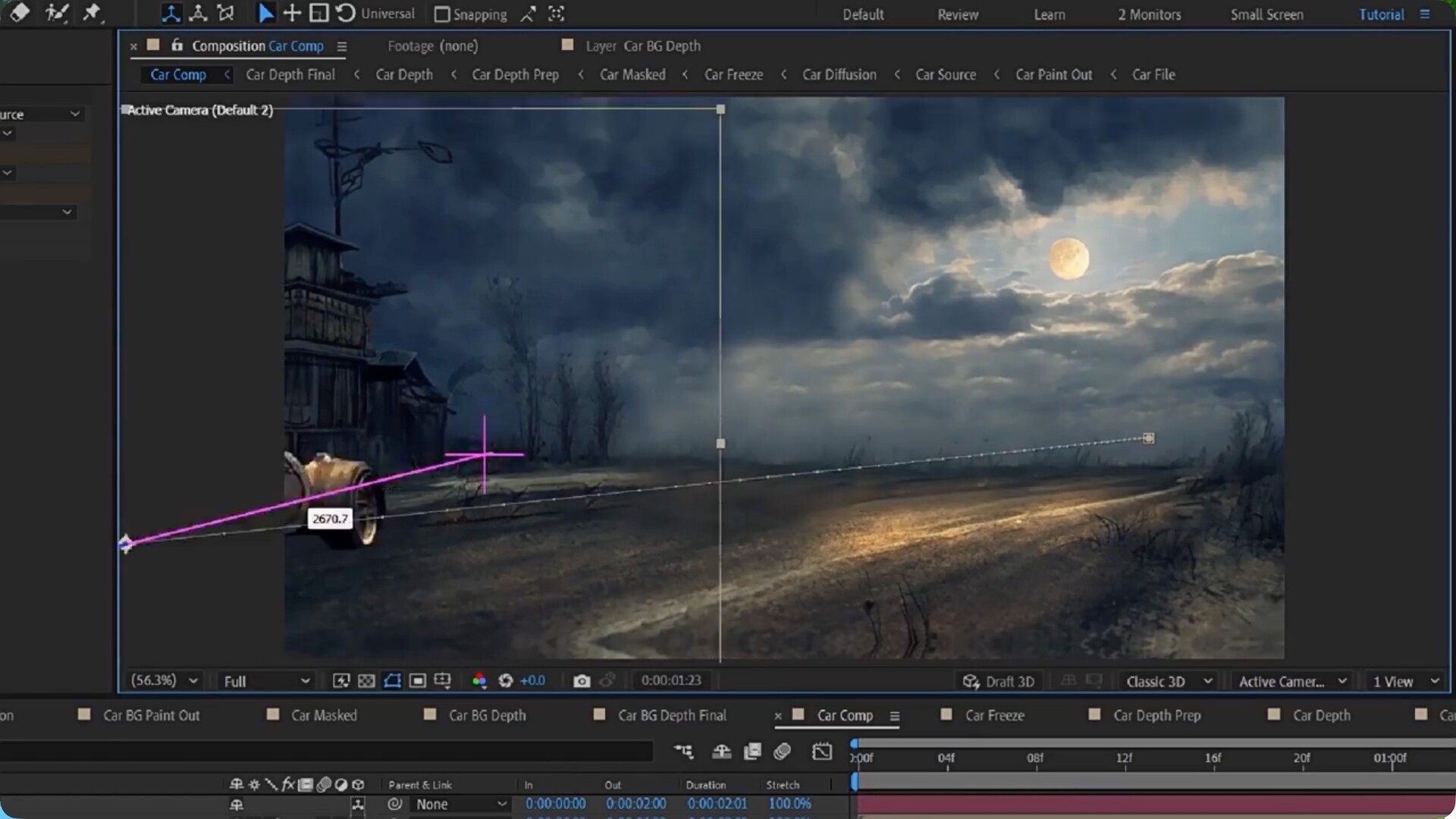Click the preview time 0:00:01:23 field
The image size is (1456, 819).
click(x=671, y=680)
